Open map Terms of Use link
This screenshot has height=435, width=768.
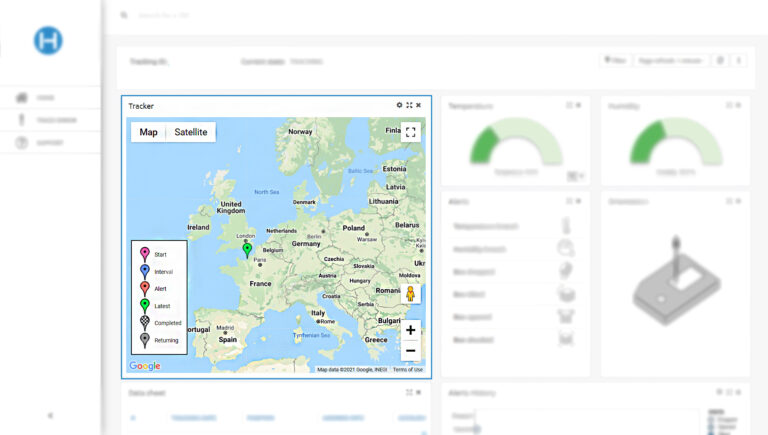coord(408,370)
